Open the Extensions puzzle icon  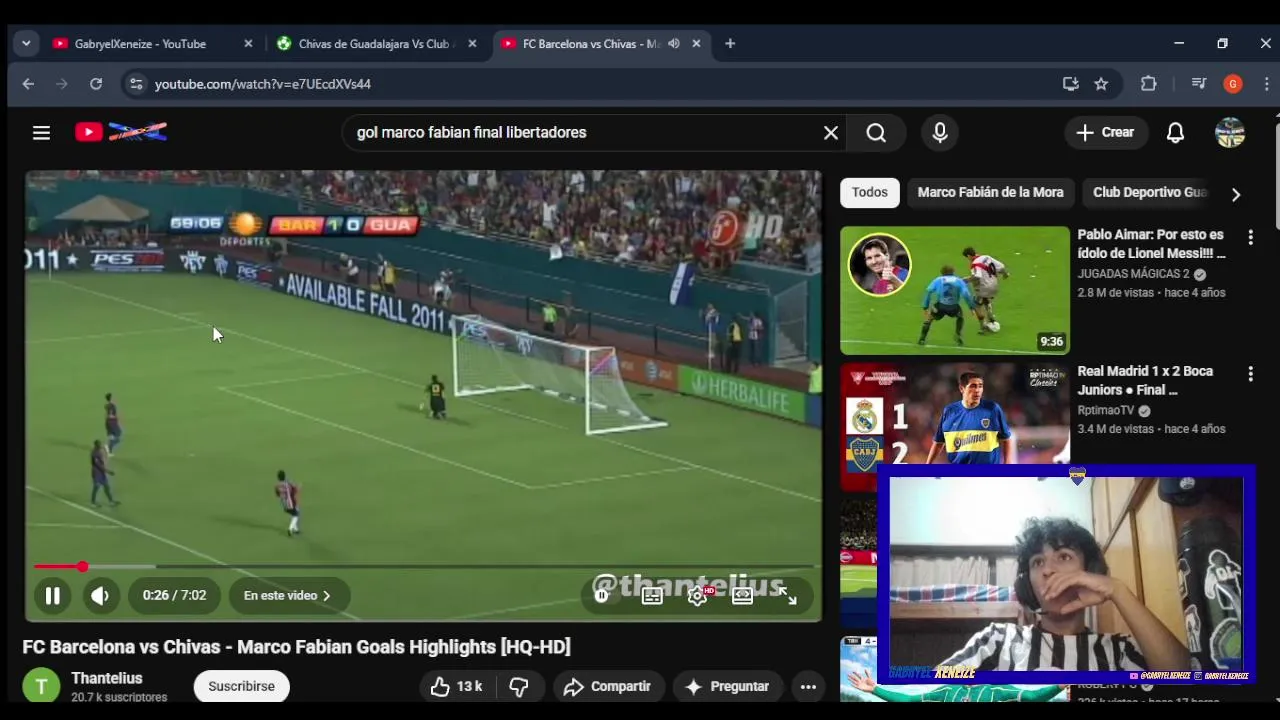point(1149,84)
